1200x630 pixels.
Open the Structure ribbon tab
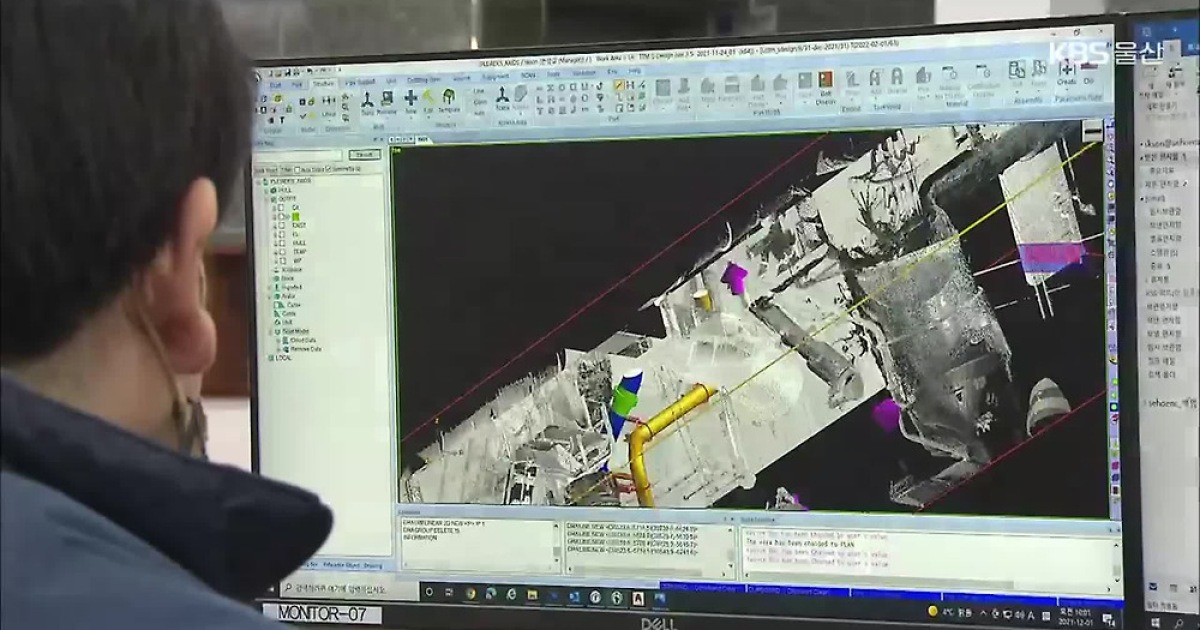point(325,84)
